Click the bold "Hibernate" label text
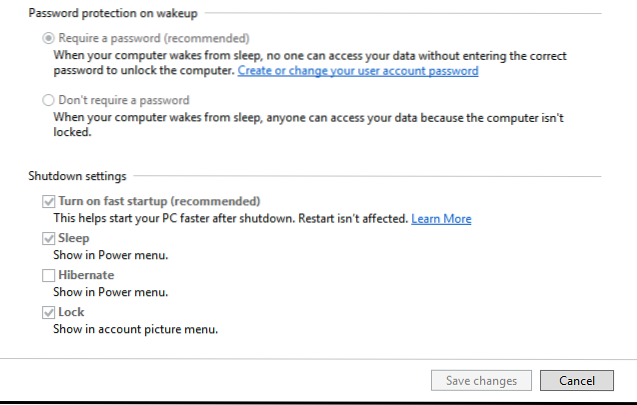The image size is (637, 405). (86, 275)
